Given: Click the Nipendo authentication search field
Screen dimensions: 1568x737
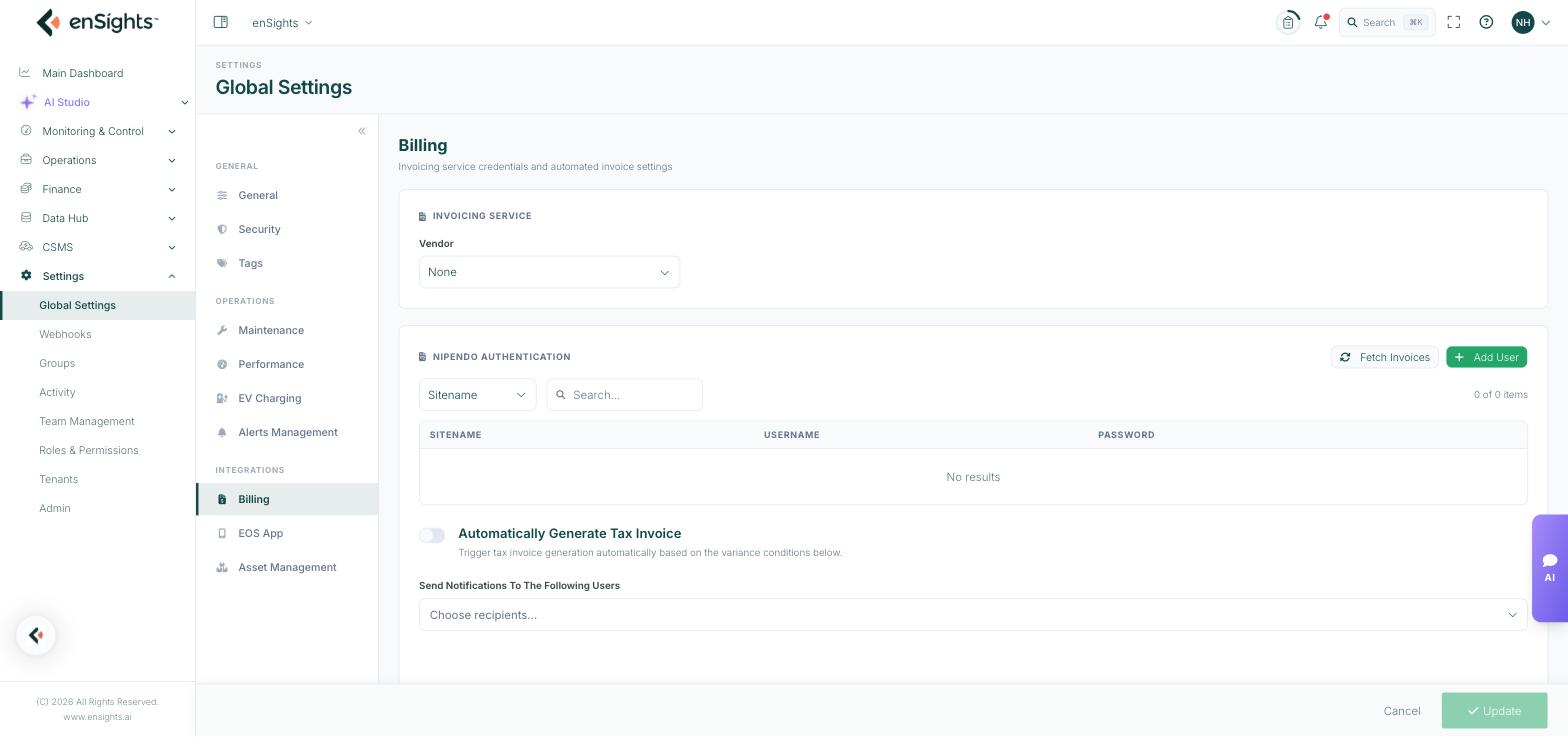Looking at the screenshot, I should (x=624, y=395).
